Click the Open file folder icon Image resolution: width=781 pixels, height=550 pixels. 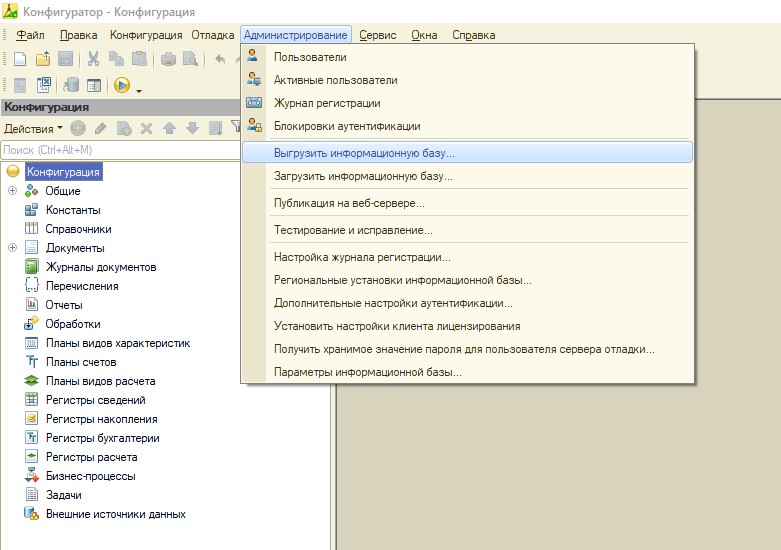click(x=43, y=60)
